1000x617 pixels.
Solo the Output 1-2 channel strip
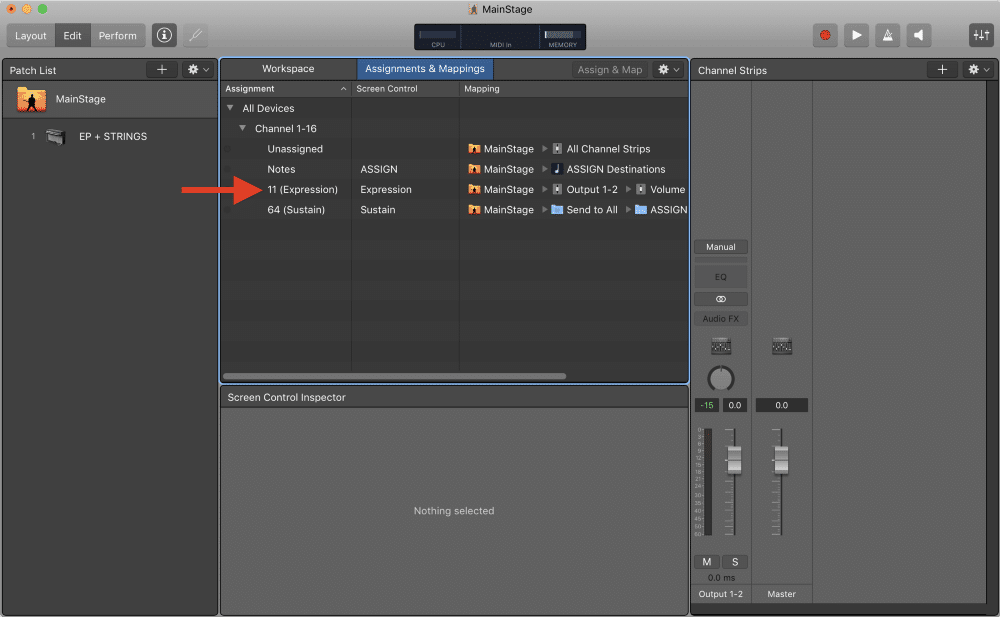[735, 562]
